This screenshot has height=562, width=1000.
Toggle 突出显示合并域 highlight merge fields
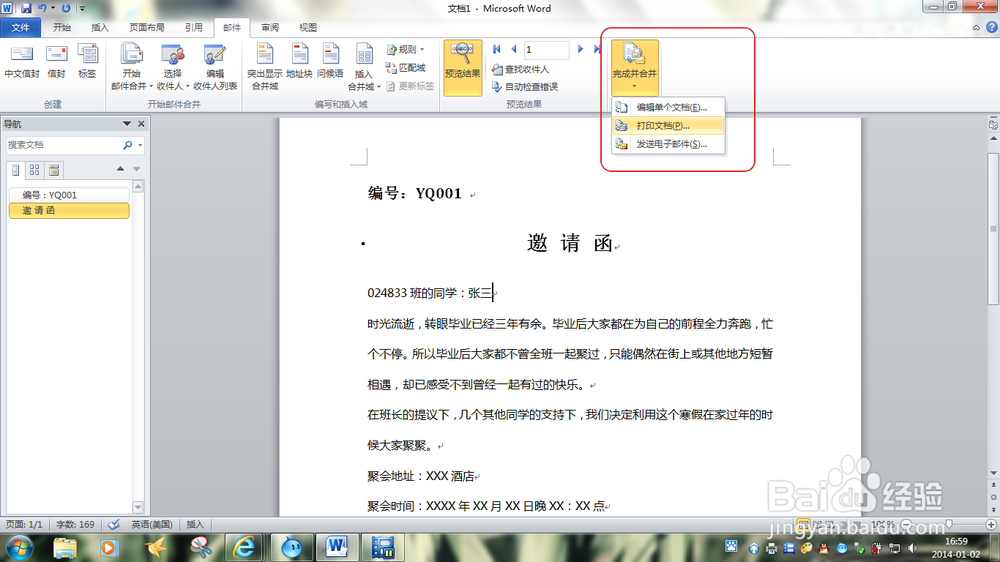pos(265,68)
